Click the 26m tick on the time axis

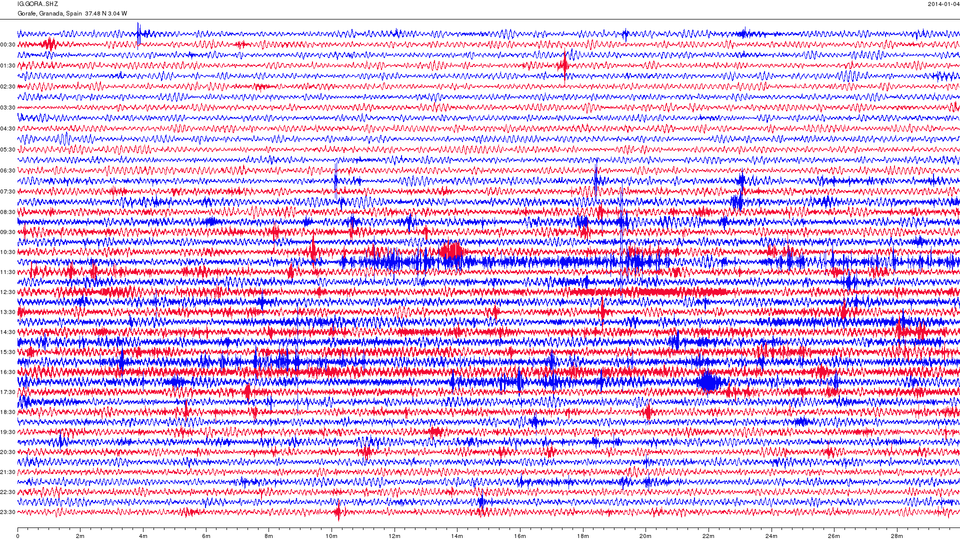[x=833, y=536]
